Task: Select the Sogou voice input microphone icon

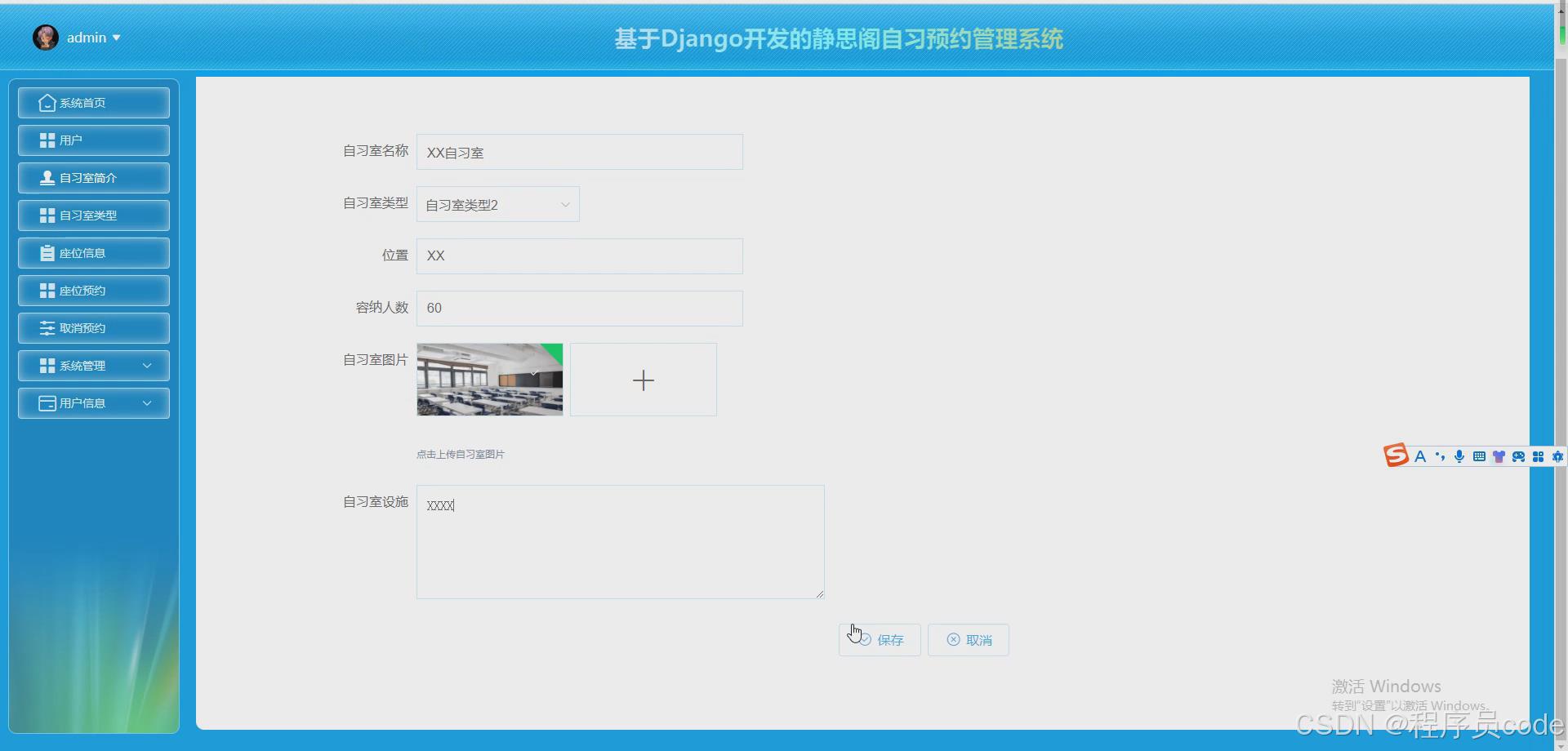Action: point(1459,456)
